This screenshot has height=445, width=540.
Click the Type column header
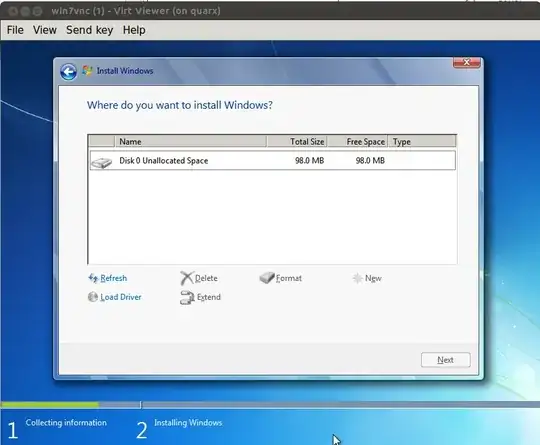tap(422, 142)
